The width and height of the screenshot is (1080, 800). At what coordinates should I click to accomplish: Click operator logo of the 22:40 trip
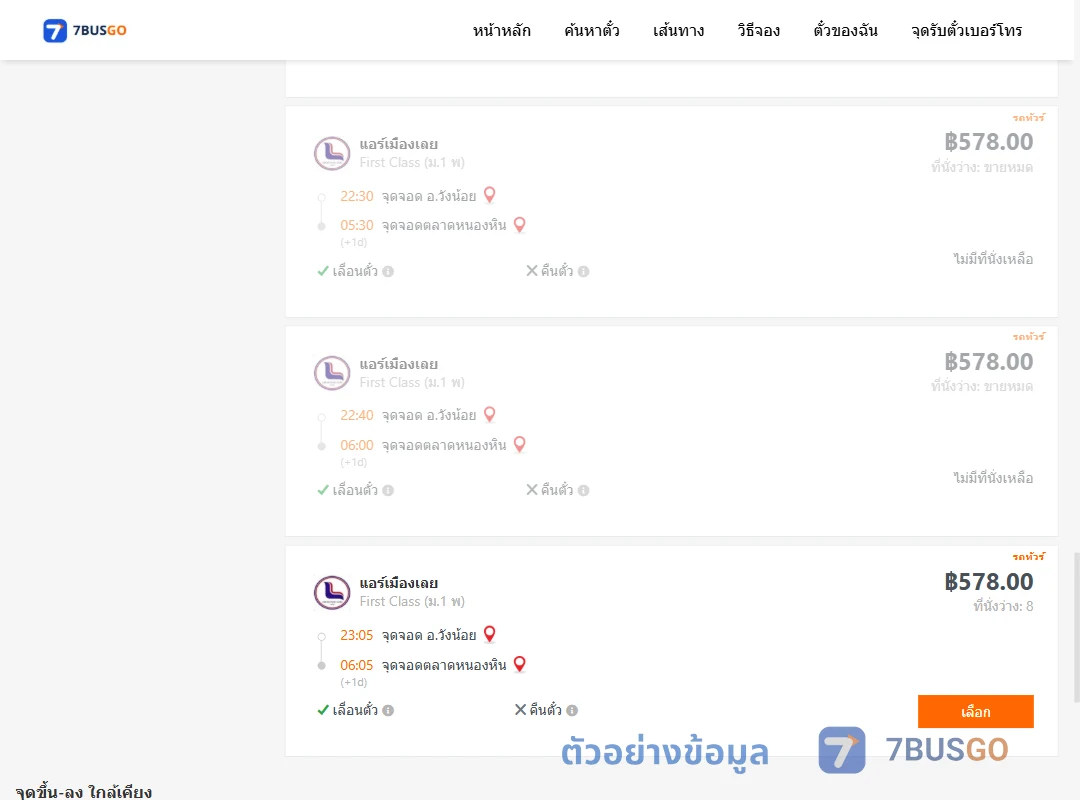pyautogui.click(x=332, y=373)
